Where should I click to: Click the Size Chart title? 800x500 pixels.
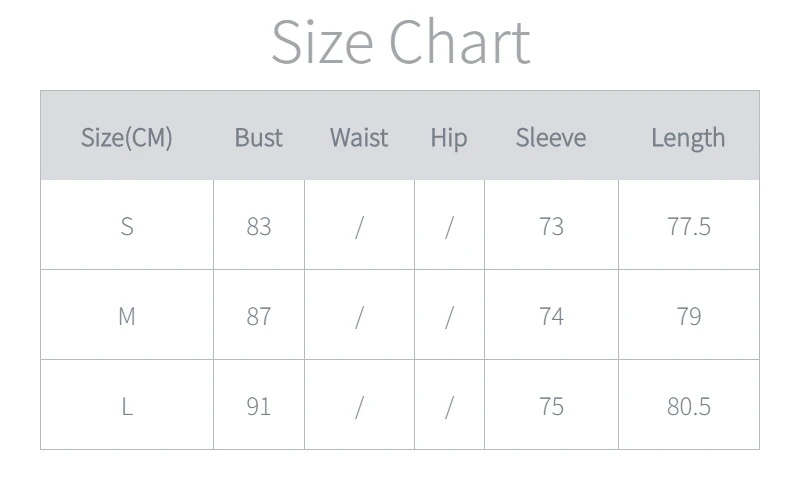coord(400,42)
